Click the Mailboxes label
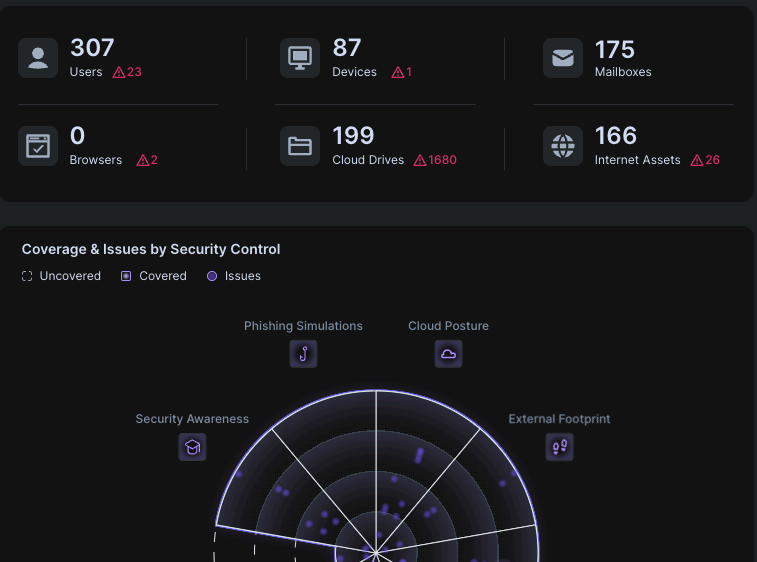 point(623,72)
